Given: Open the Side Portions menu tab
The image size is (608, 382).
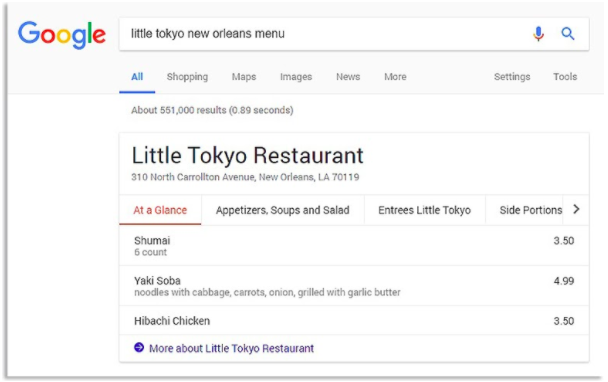Looking at the screenshot, I should pos(530,210).
